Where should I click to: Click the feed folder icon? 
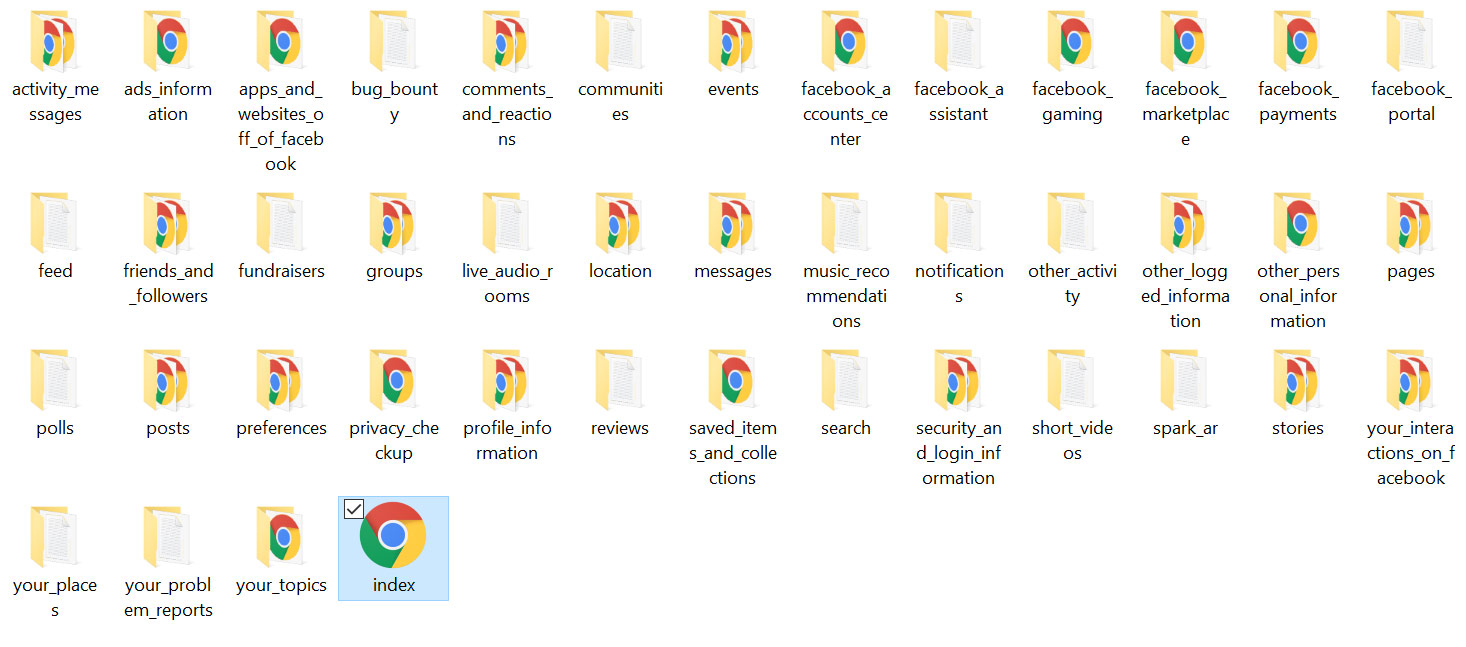click(55, 223)
